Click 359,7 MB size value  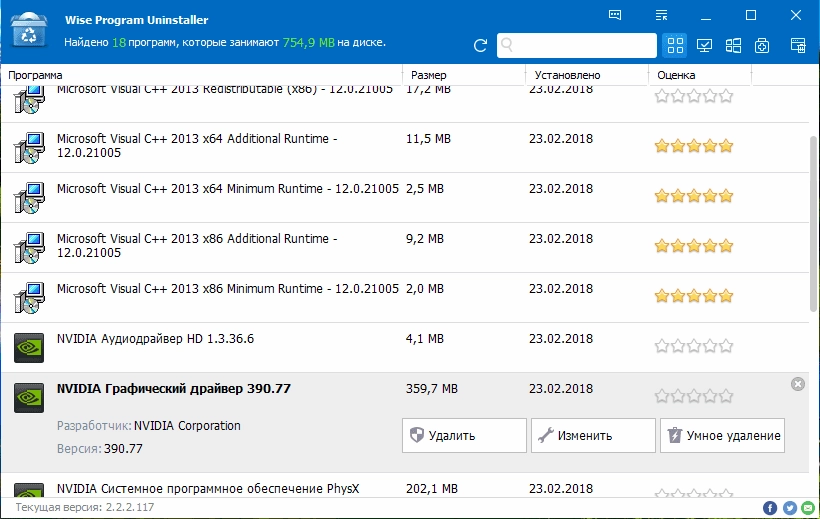pyautogui.click(x=431, y=389)
